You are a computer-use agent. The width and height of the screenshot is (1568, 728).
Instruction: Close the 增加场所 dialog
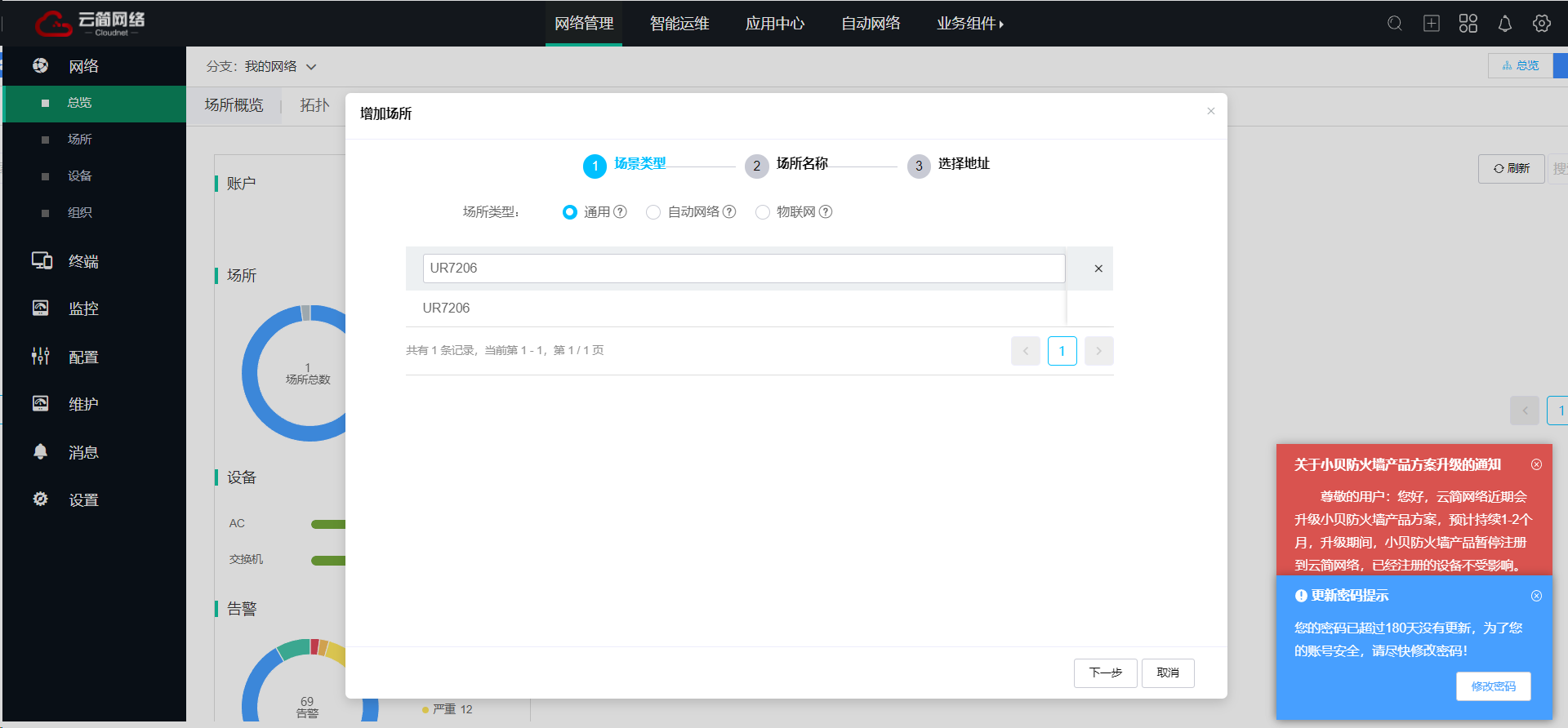[1211, 111]
